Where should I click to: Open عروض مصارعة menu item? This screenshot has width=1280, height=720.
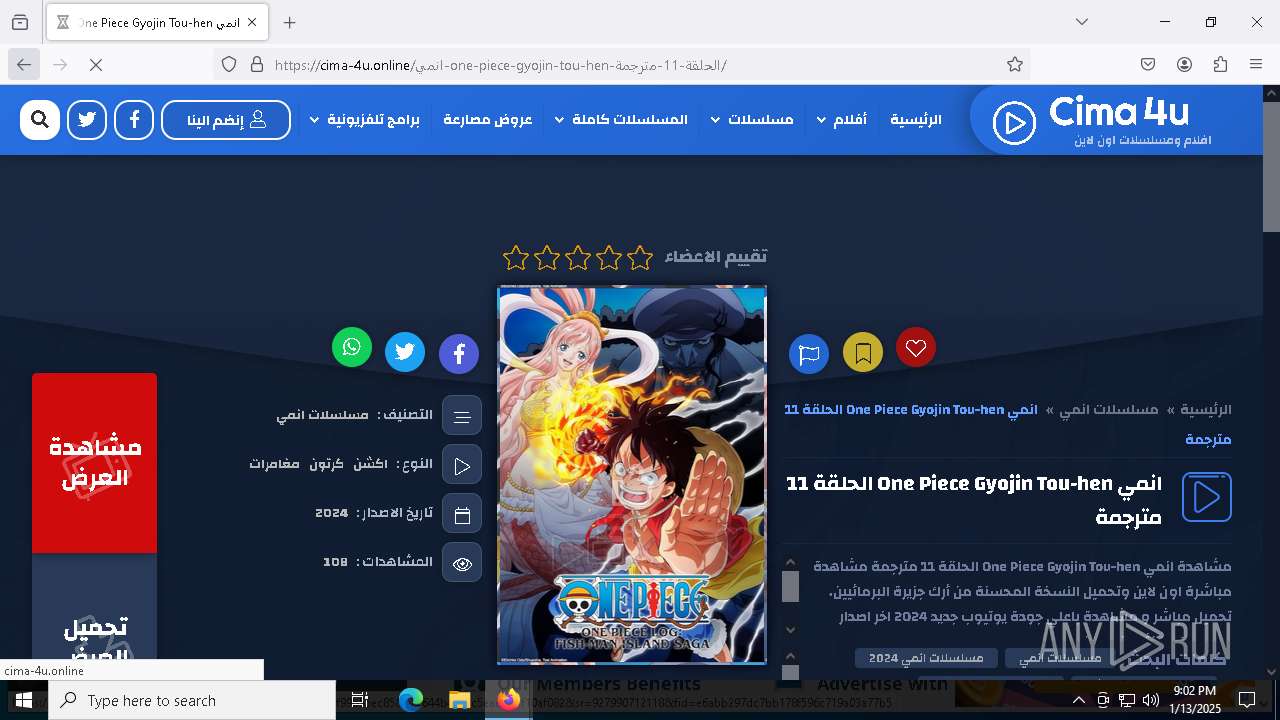pos(488,120)
